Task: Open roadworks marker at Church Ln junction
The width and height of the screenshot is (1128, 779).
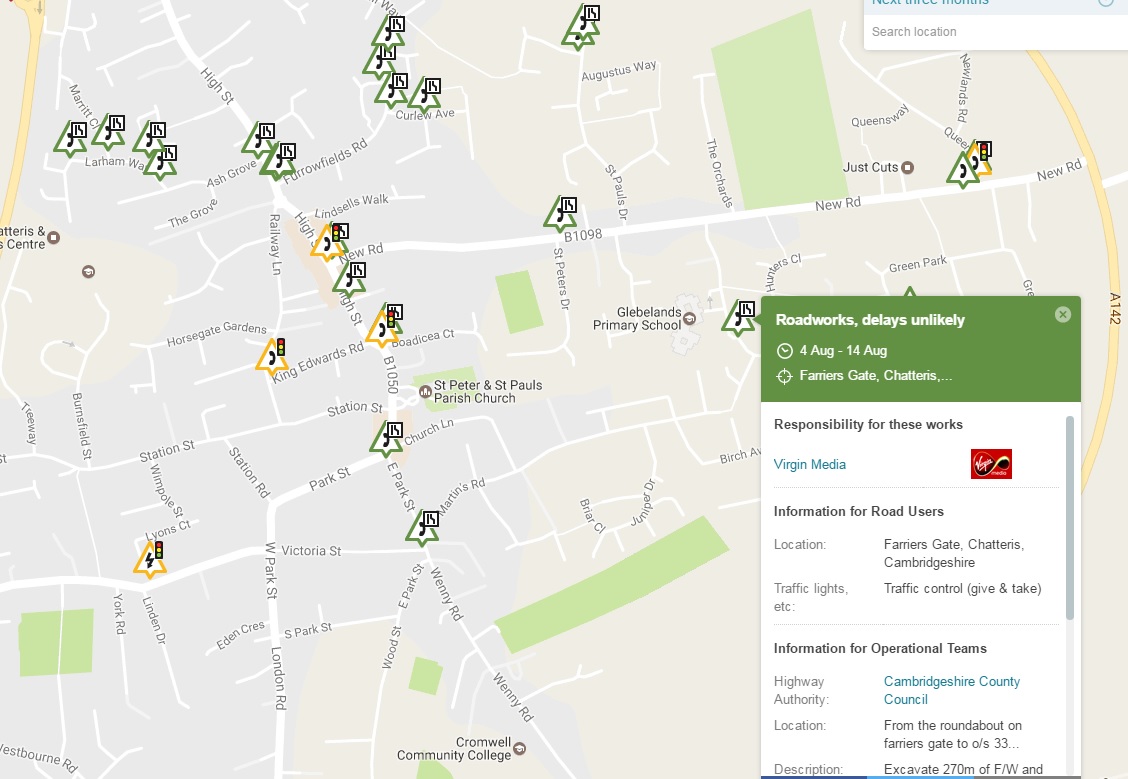Action: tap(387, 439)
